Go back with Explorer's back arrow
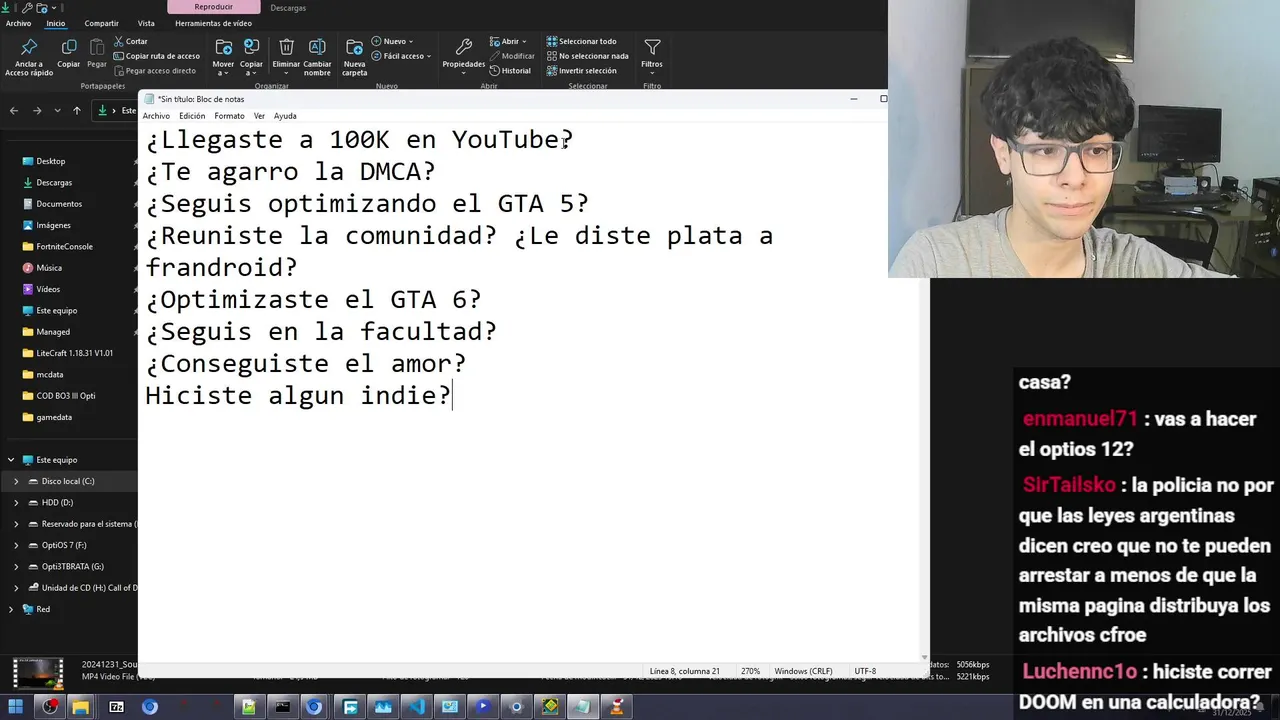 (x=14, y=110)
